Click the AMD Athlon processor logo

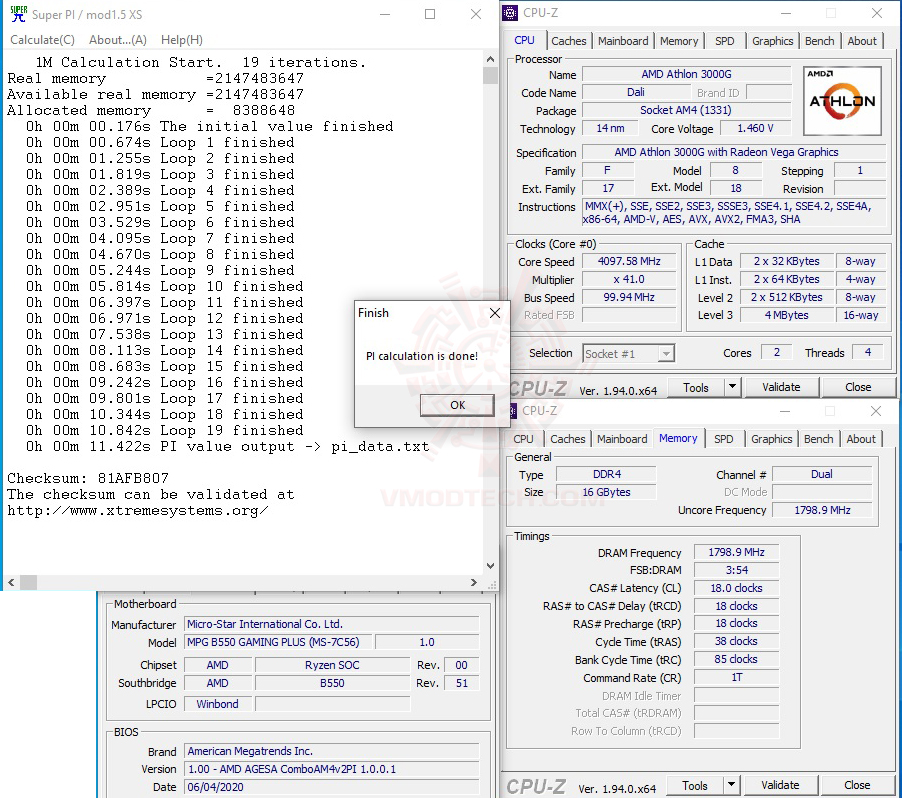click(x=842, y=101)
